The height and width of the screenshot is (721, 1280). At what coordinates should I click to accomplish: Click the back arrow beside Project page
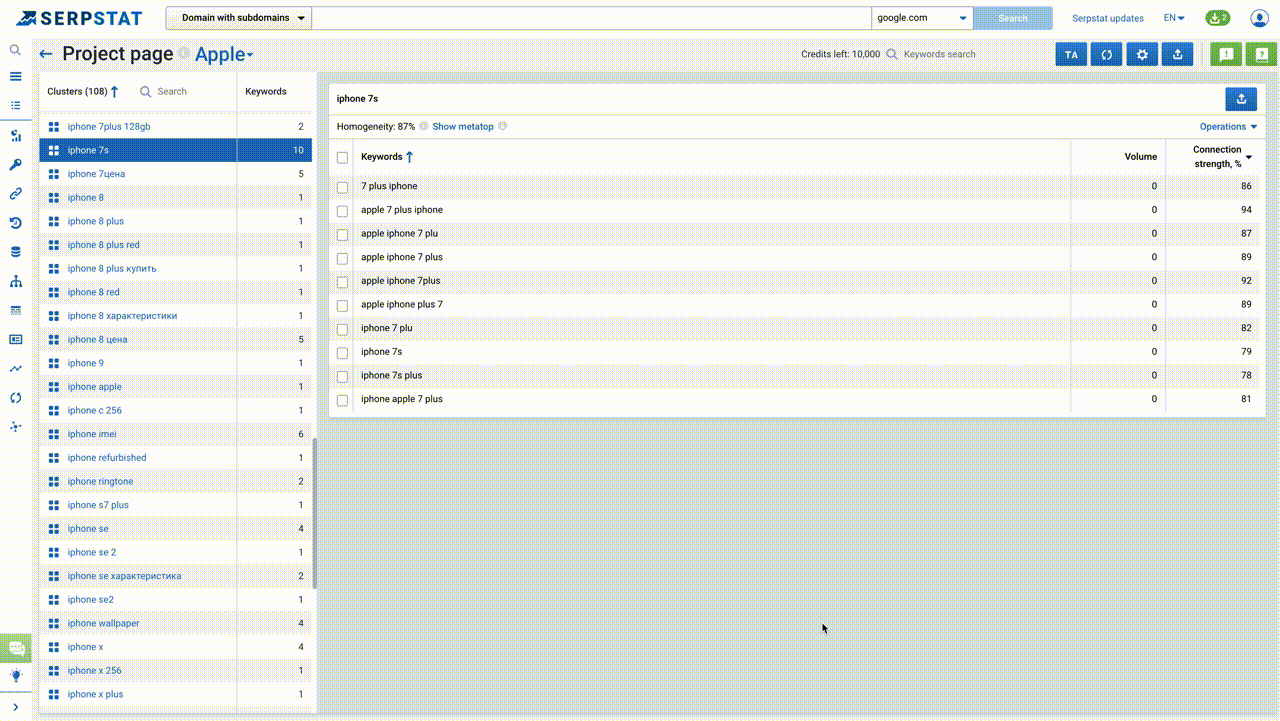46,55
